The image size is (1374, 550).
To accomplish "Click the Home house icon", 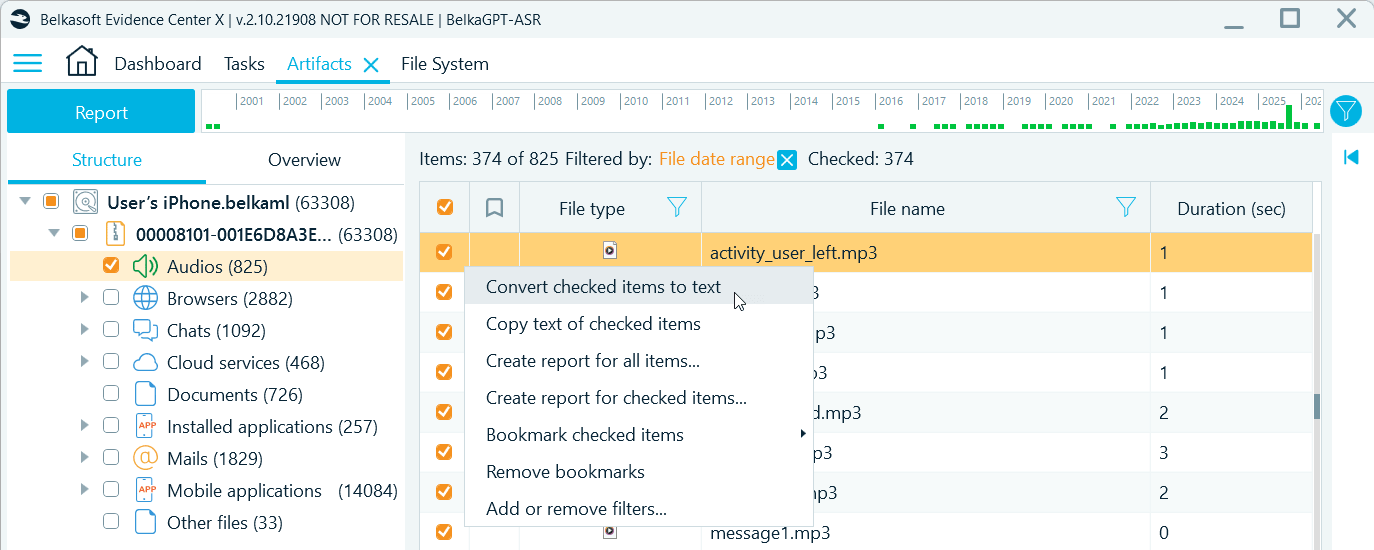I will pyautogui.click(x=82, y=63).
